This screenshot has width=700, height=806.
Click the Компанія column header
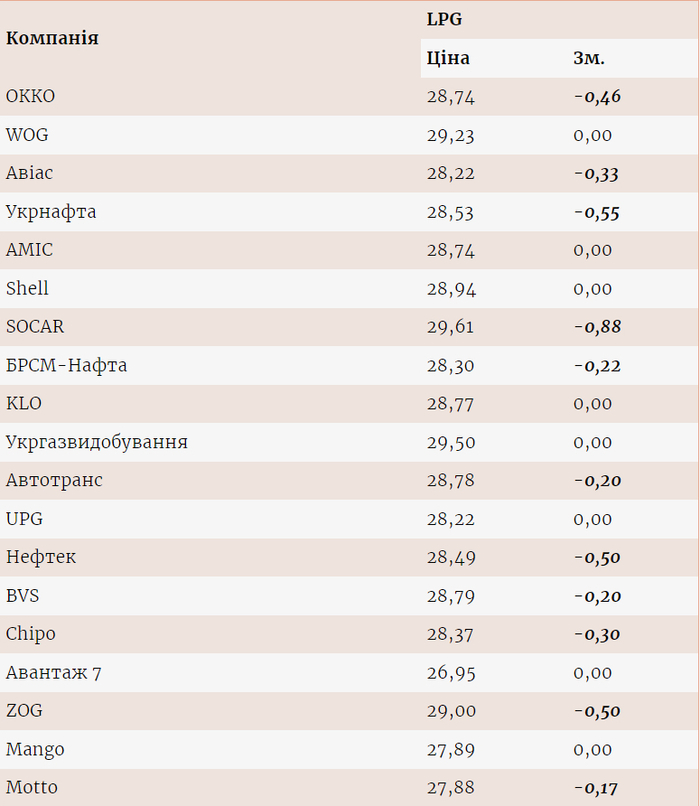pos(52,39)
